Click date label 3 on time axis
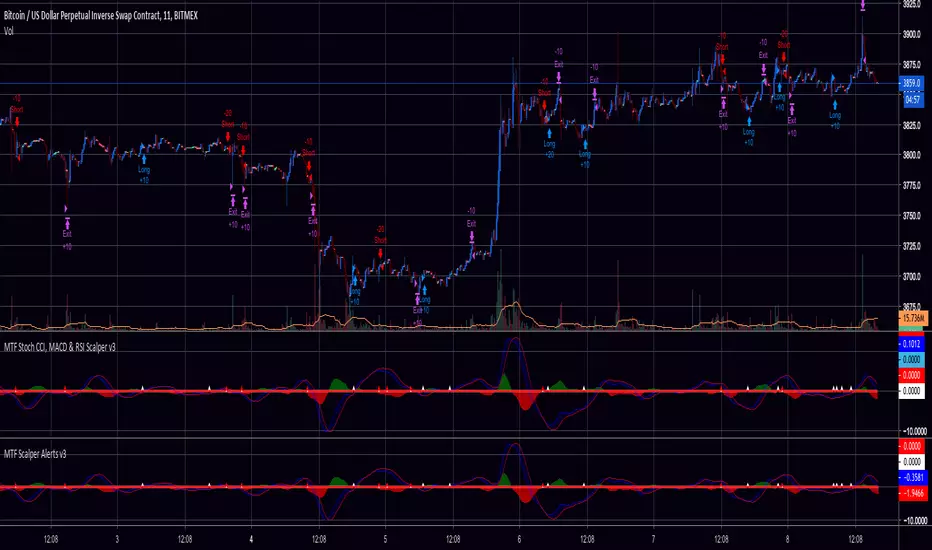932x550 pixels. [x=117, y=539]
